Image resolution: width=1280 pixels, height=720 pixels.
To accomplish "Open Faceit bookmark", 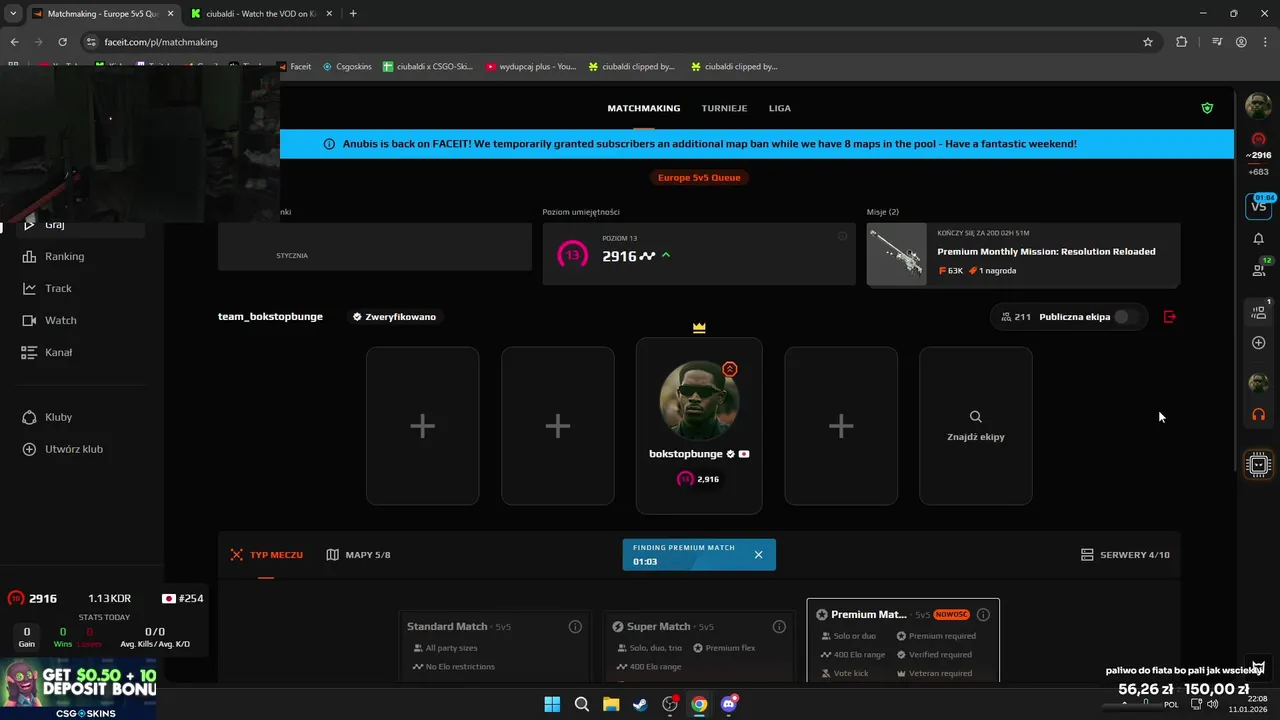I will coord(294,67).
